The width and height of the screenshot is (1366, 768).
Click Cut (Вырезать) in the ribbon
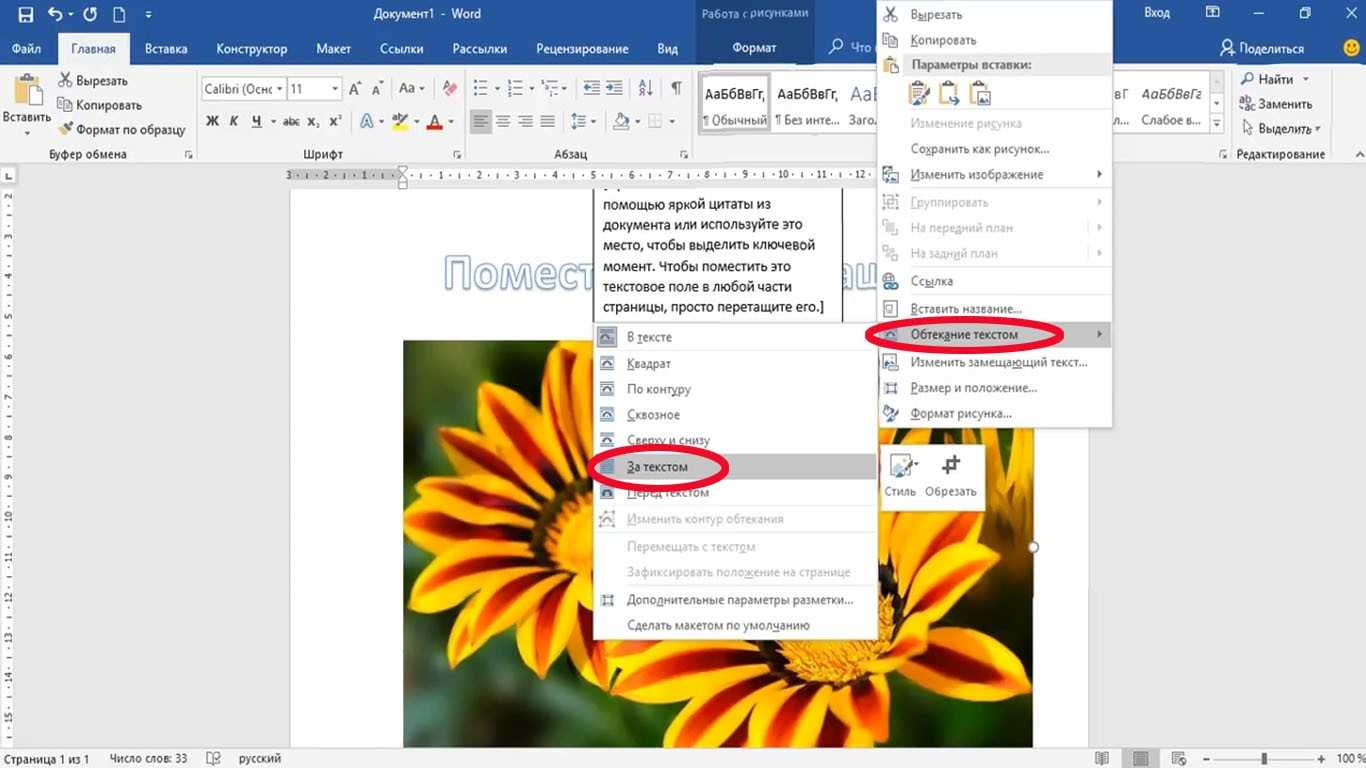(93, 80)
